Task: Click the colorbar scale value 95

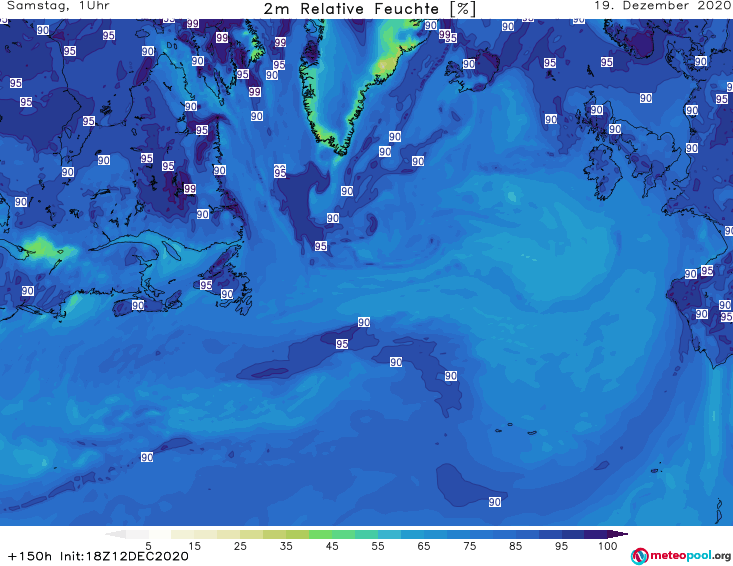Action: coord(561,546)
